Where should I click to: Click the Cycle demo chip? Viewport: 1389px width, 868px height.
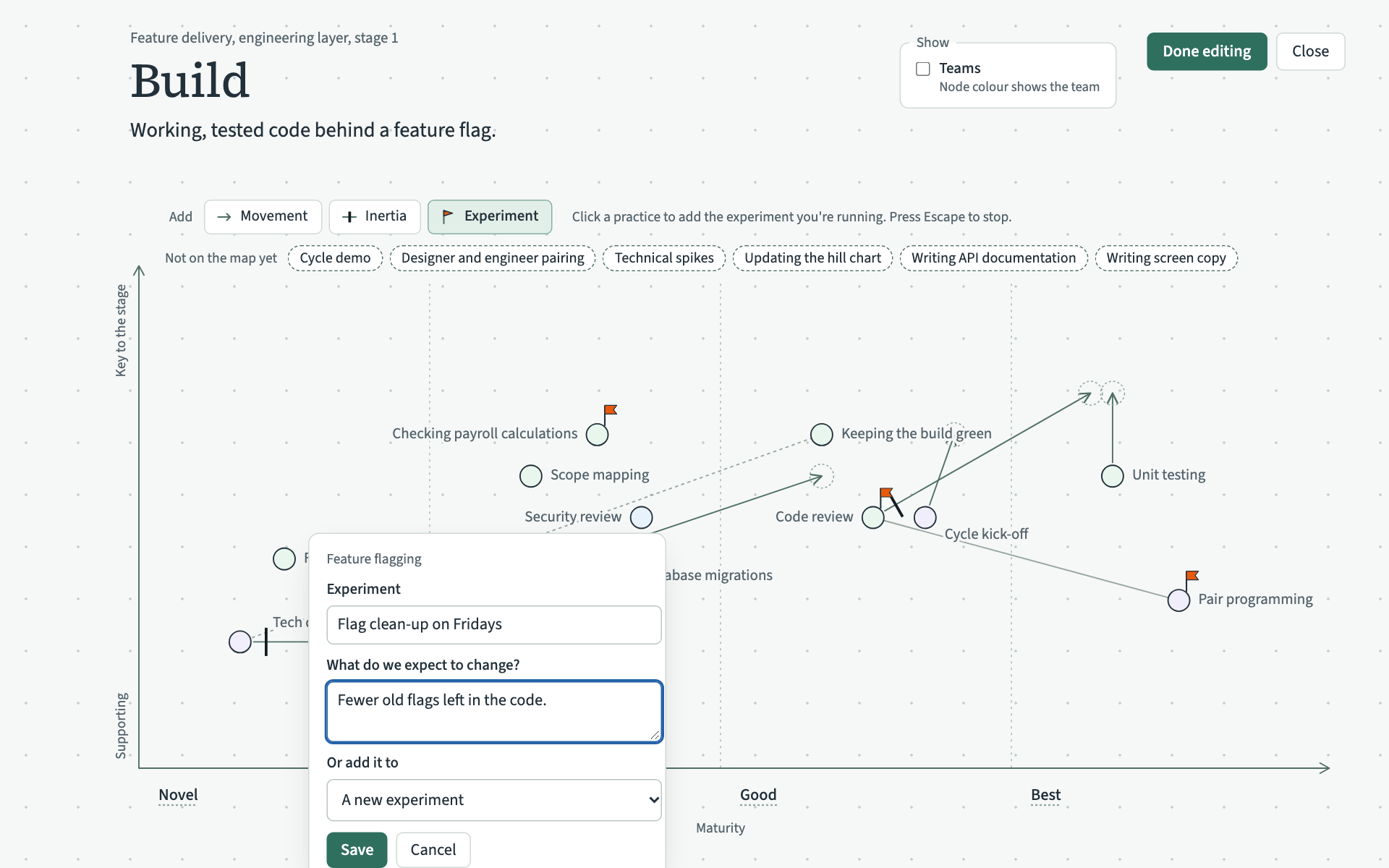[x=335, y=258]
